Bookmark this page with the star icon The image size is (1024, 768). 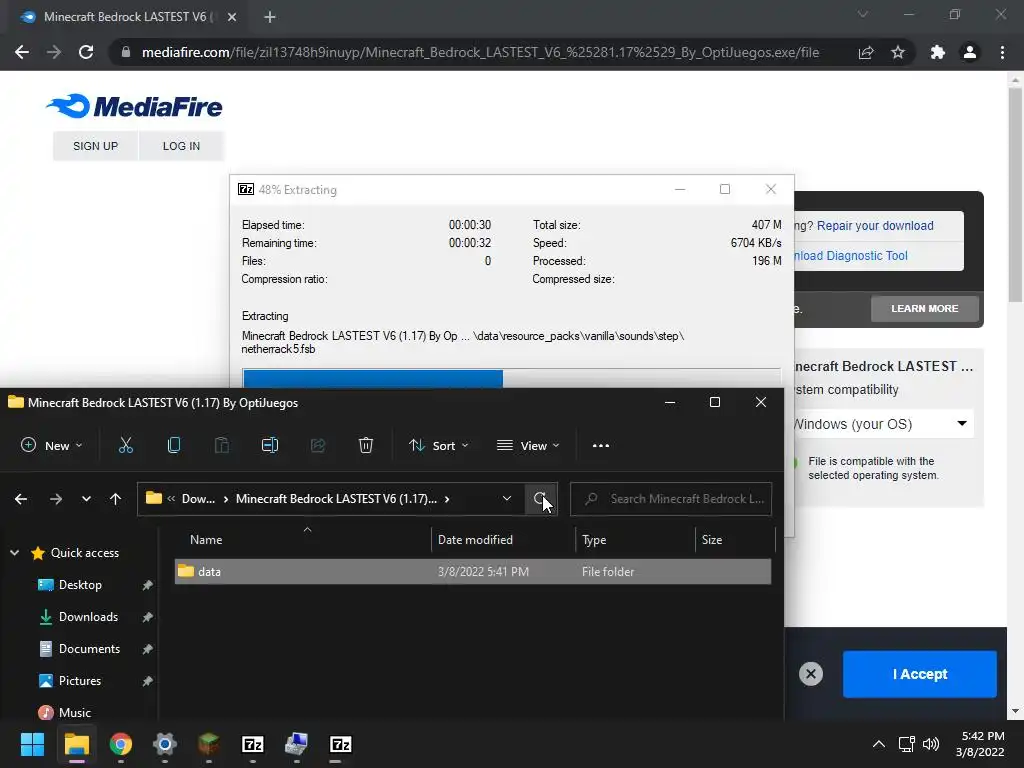(x=898, y=52)
